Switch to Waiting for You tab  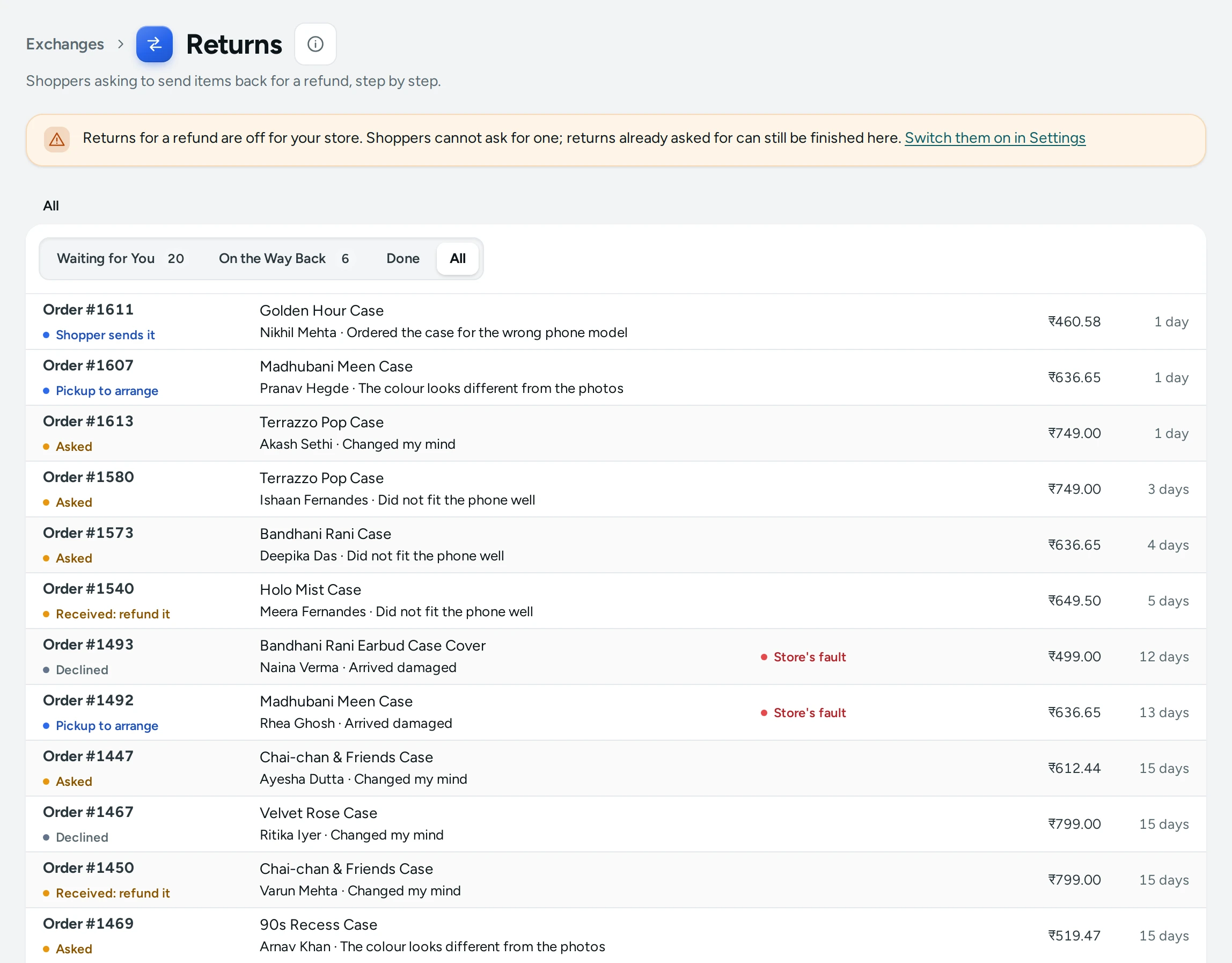click(121, 259)
